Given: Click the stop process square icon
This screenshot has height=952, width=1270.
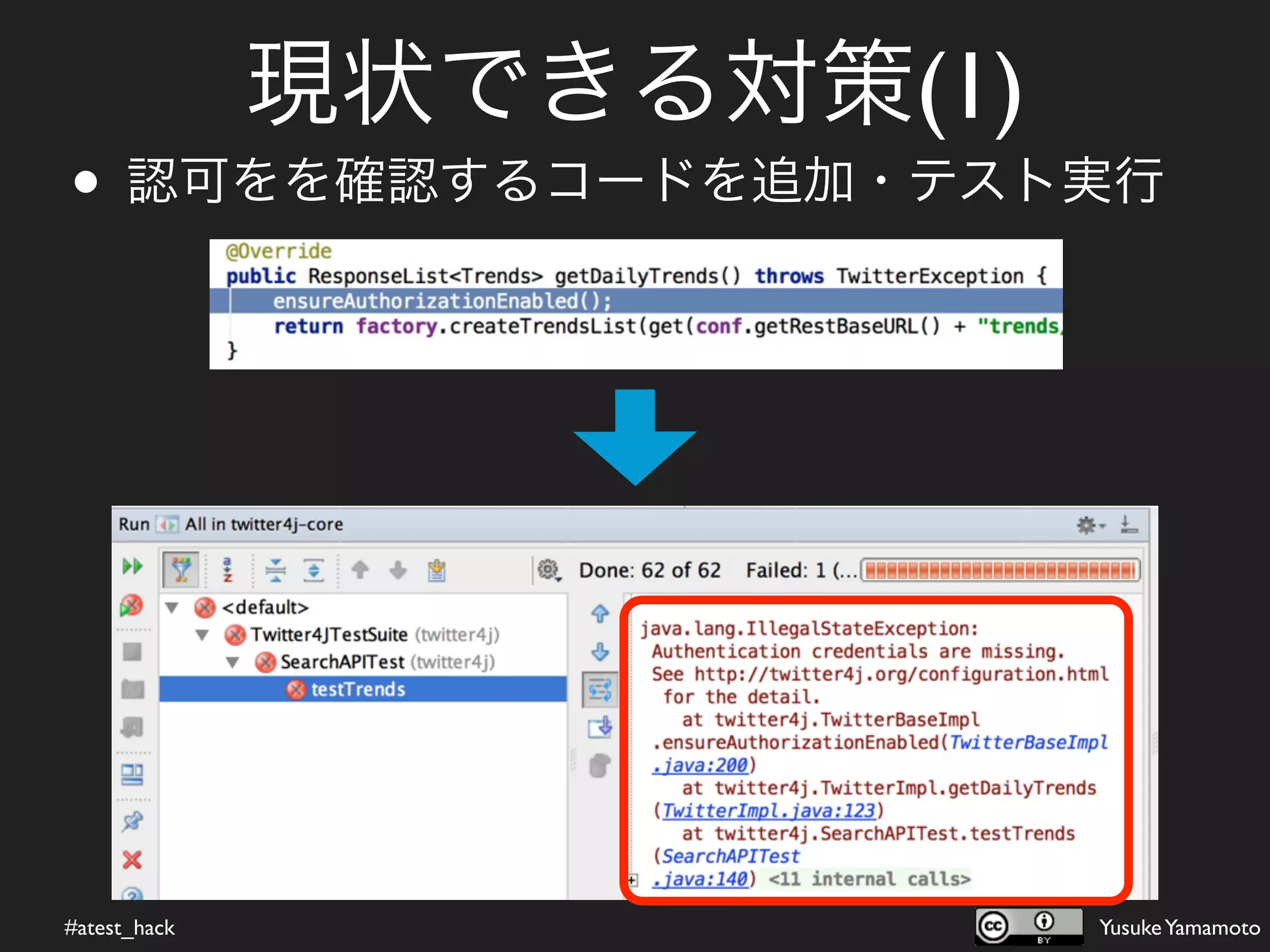Looking at the screenshot, I should [x=132, y=651].
